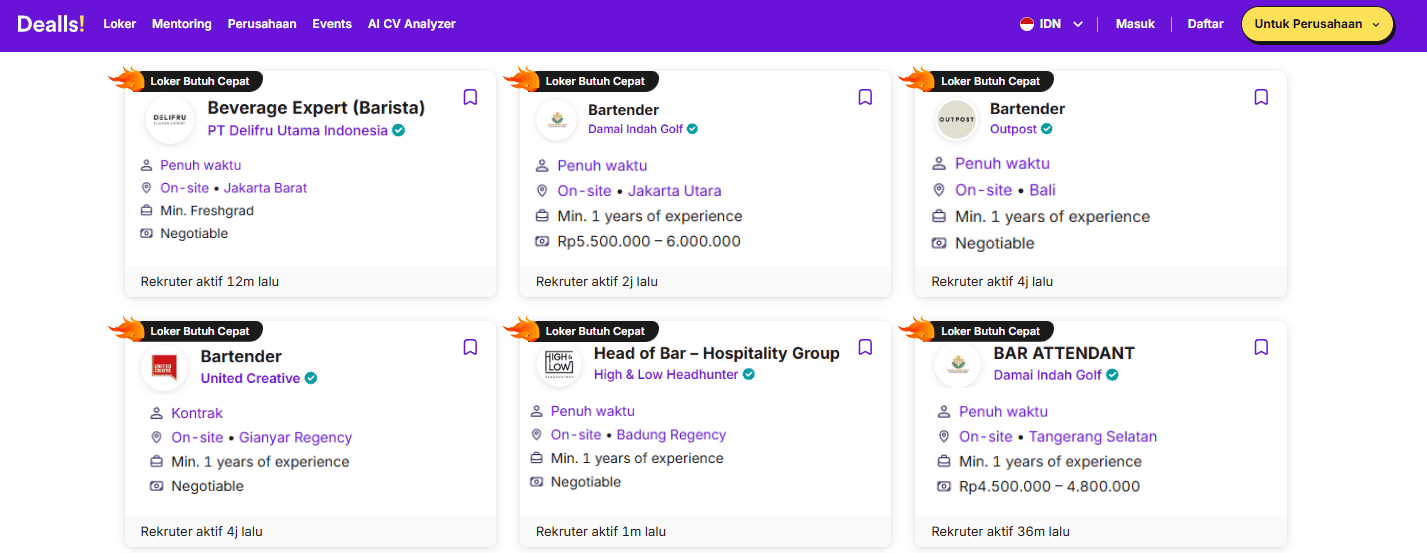Open the IDN language dropdown
The width and height of the screenshot is (1427, 553).
tap(1052, 24)
